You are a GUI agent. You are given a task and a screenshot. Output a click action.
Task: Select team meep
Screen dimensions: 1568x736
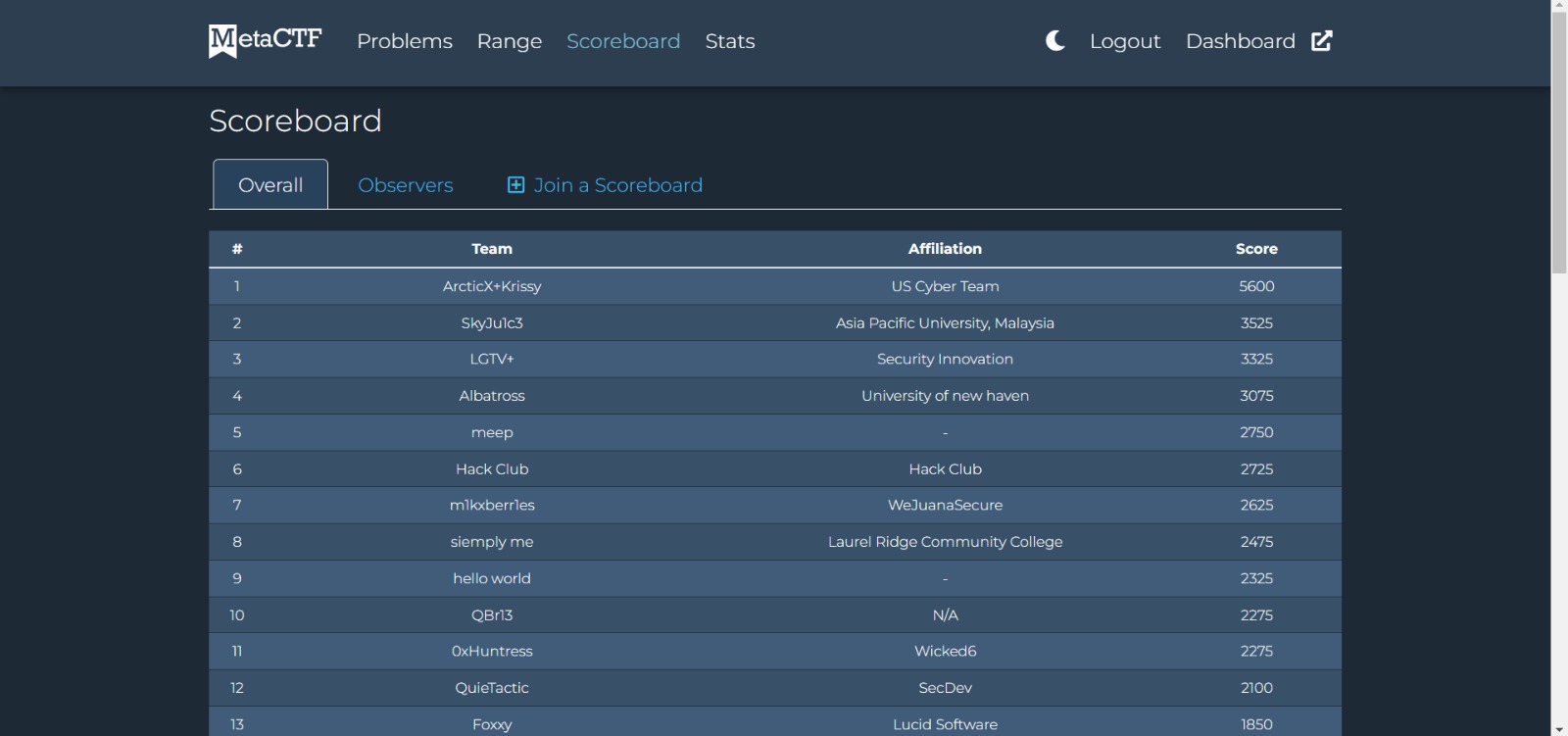492,432
